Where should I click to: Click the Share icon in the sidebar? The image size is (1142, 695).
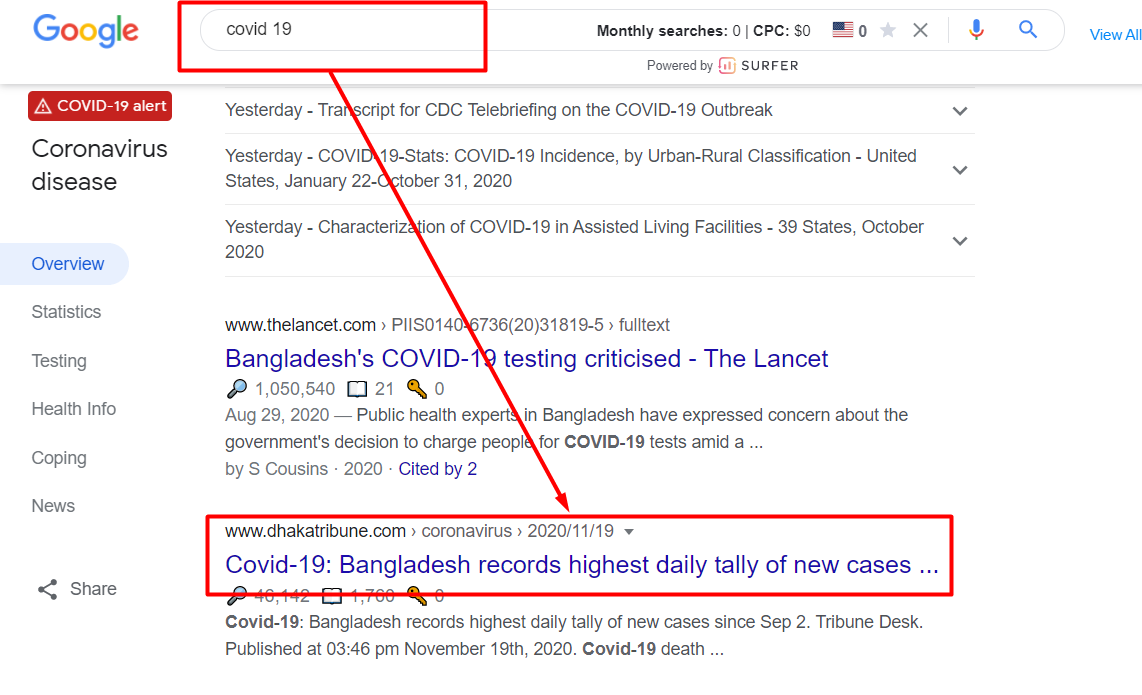(48, 589)
